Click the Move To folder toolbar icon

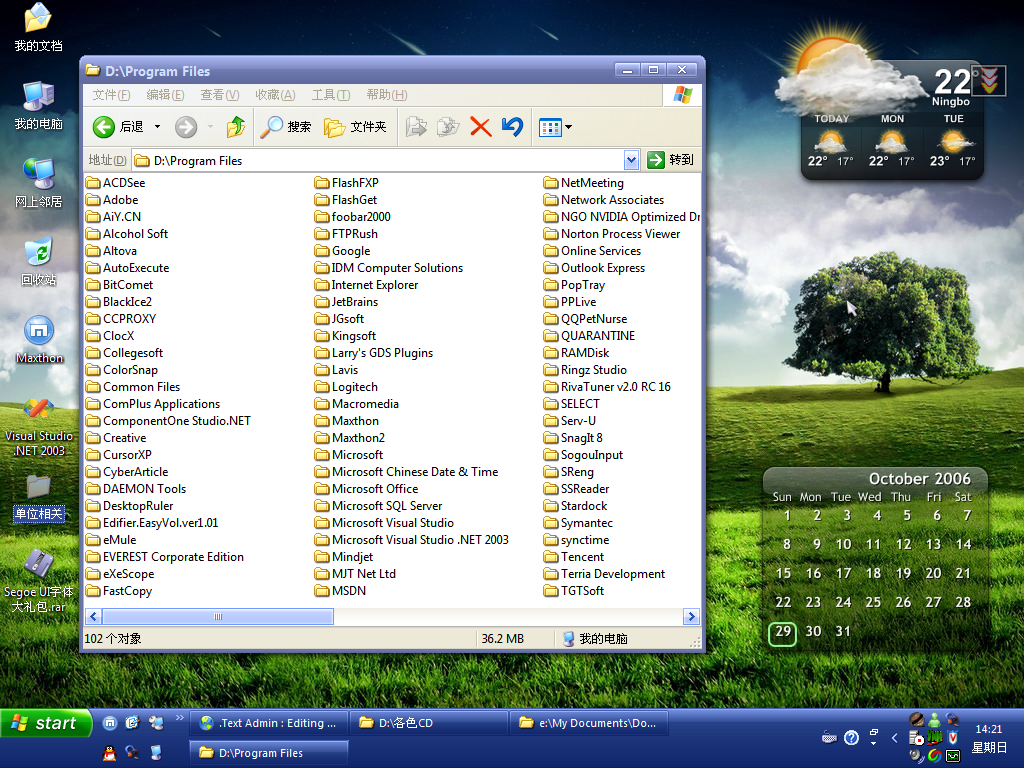click(416, 127)
